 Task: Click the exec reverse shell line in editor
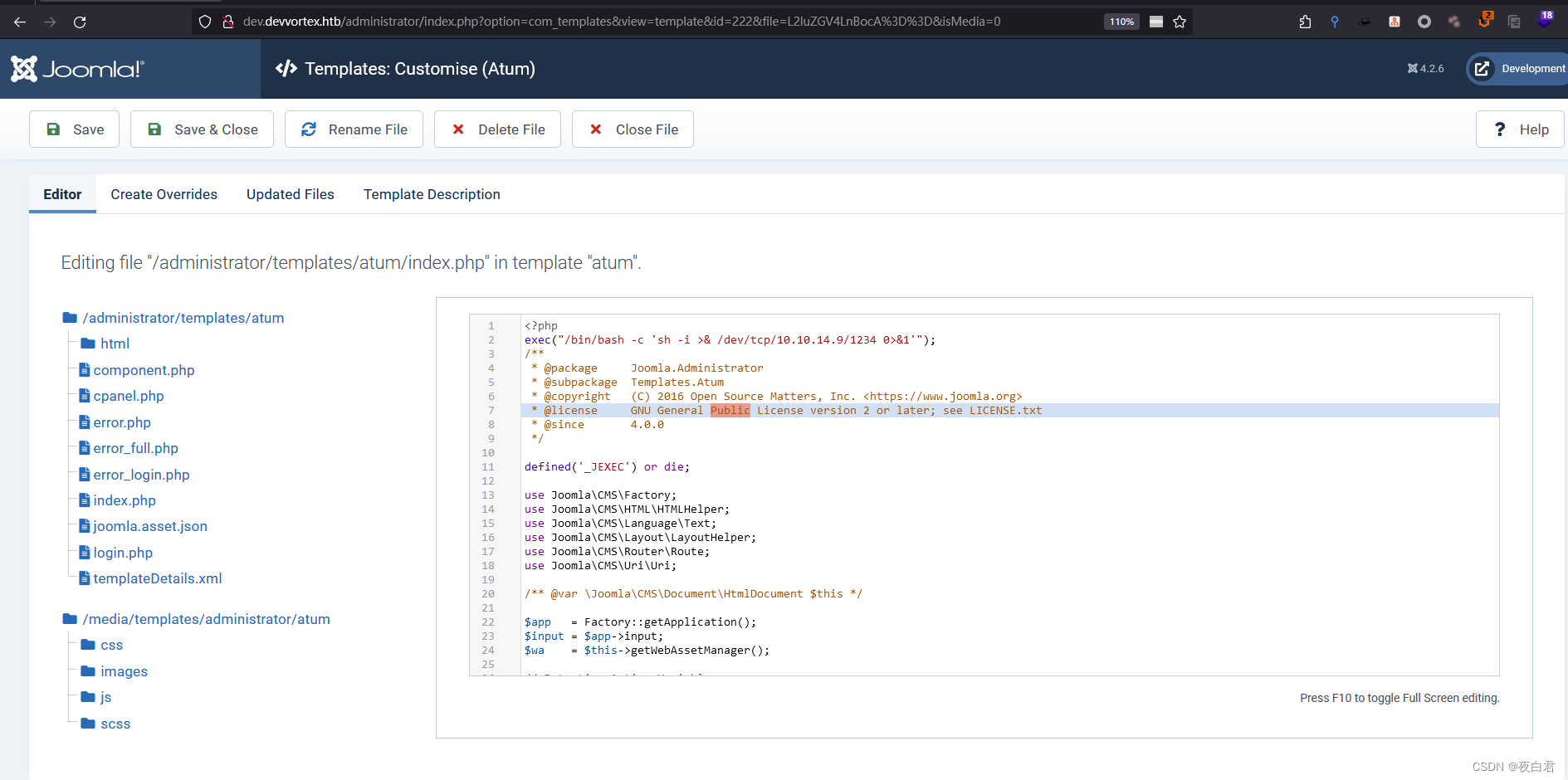pyautogui.click(x=730, y=340)
